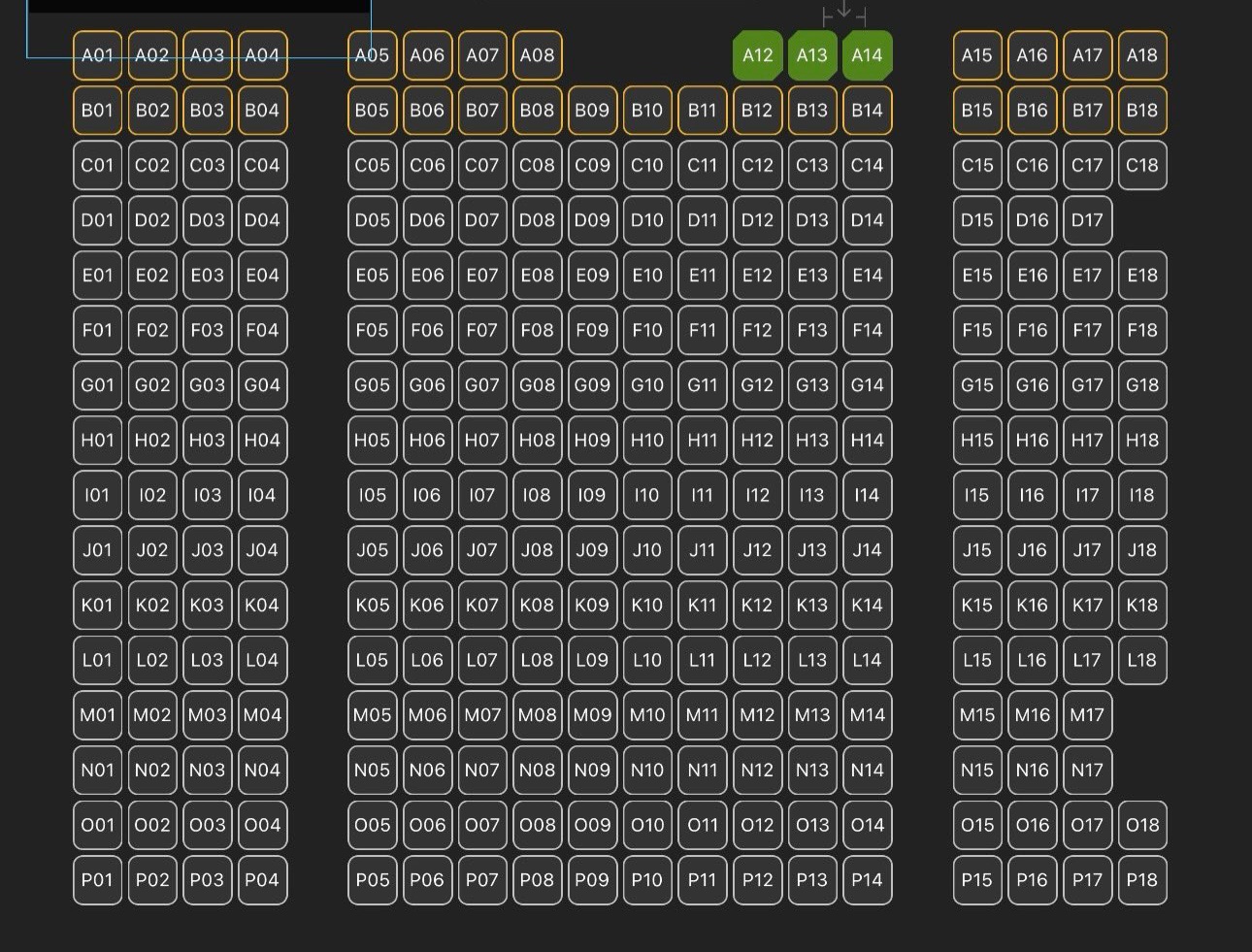Choose seat G03
Screen dimensions: 1252x952
[x=207, y=385]
